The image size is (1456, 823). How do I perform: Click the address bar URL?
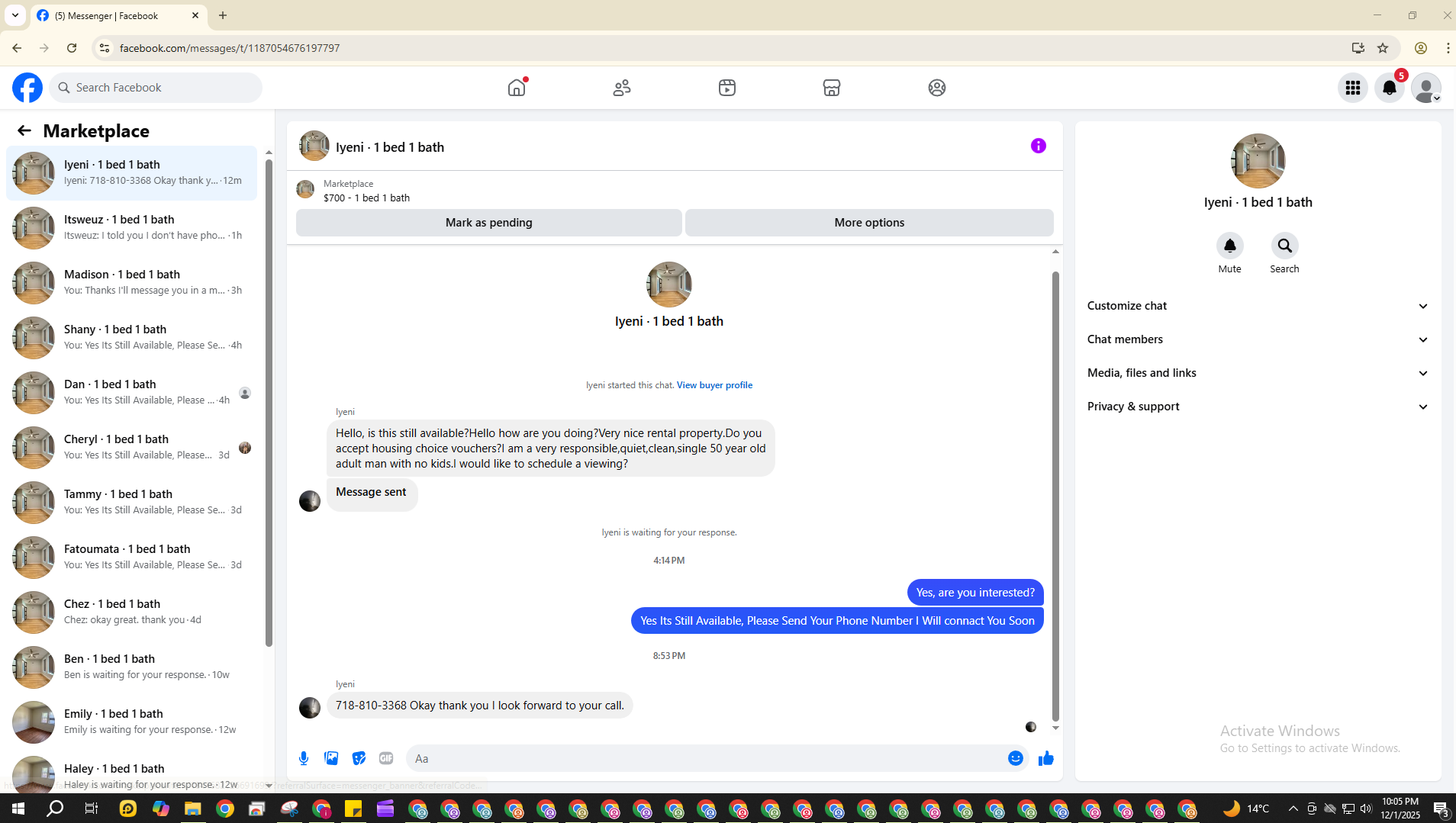click(x=230, y=48)
